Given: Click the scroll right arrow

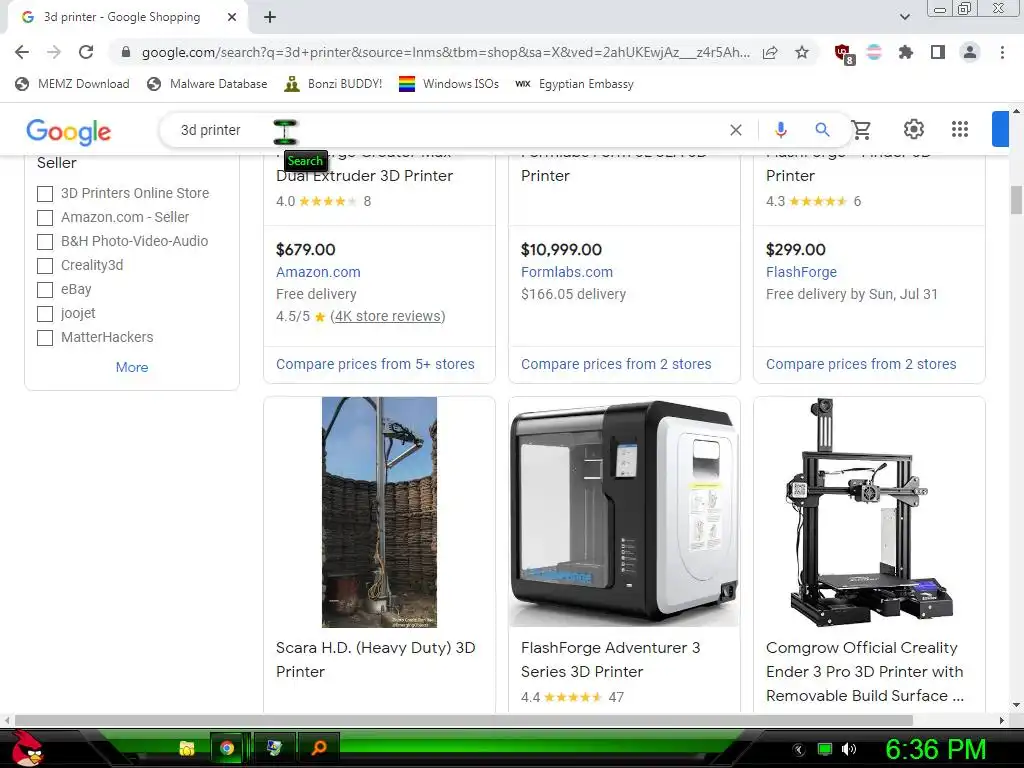Looking at the screenshot, I should pos(1002,720).
